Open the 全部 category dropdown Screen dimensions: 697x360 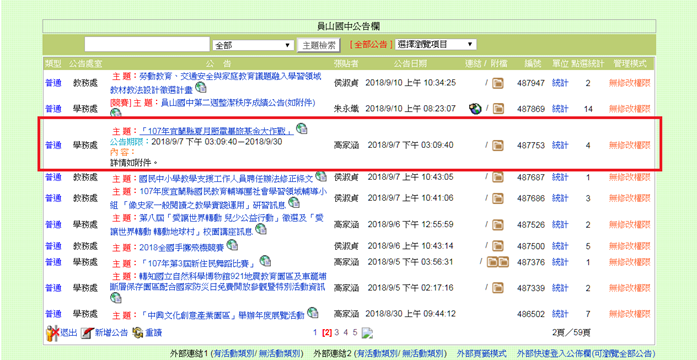pyautogui.click(x=253, y=45)
